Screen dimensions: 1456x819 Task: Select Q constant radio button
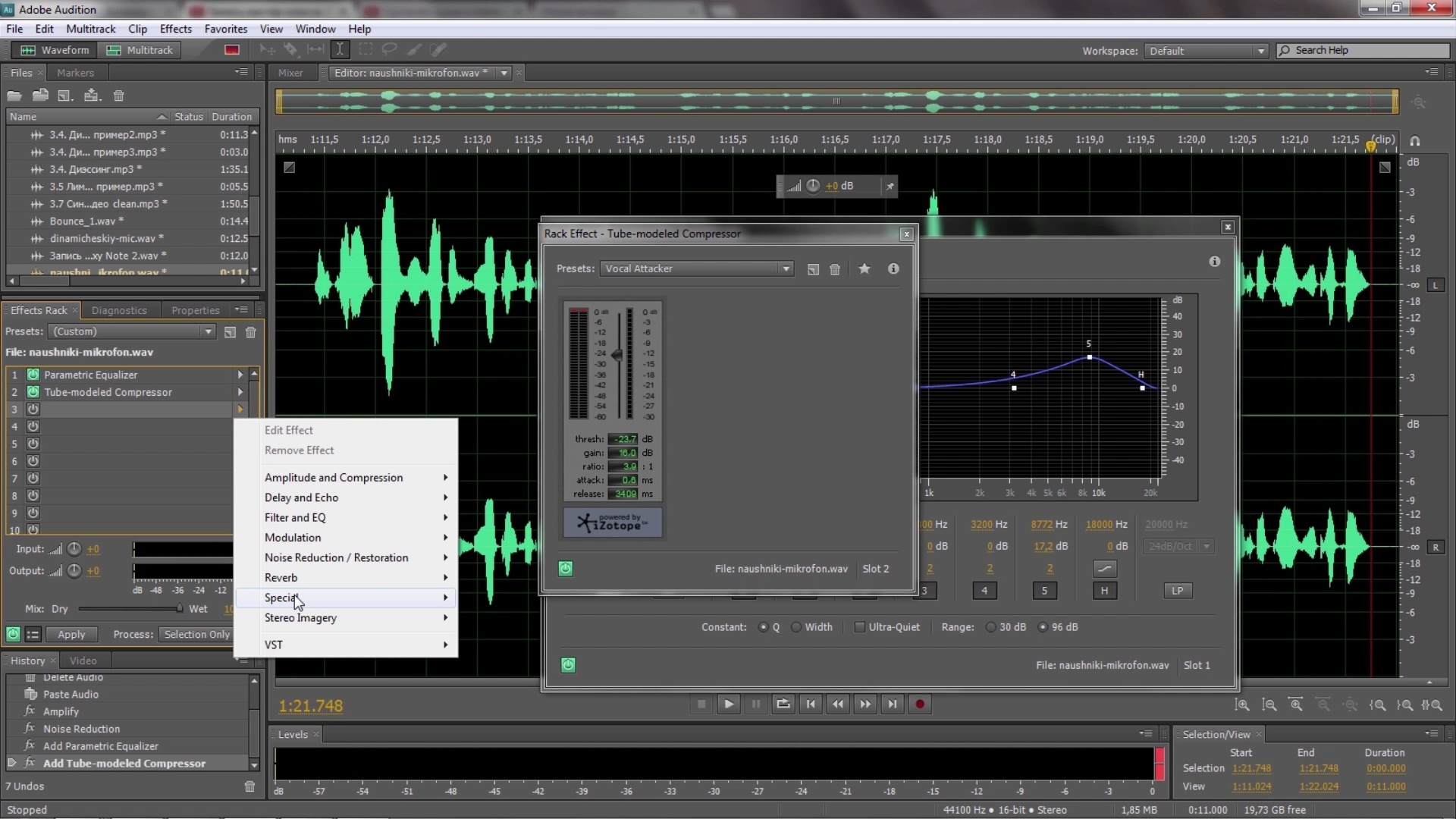pos(764,627)
